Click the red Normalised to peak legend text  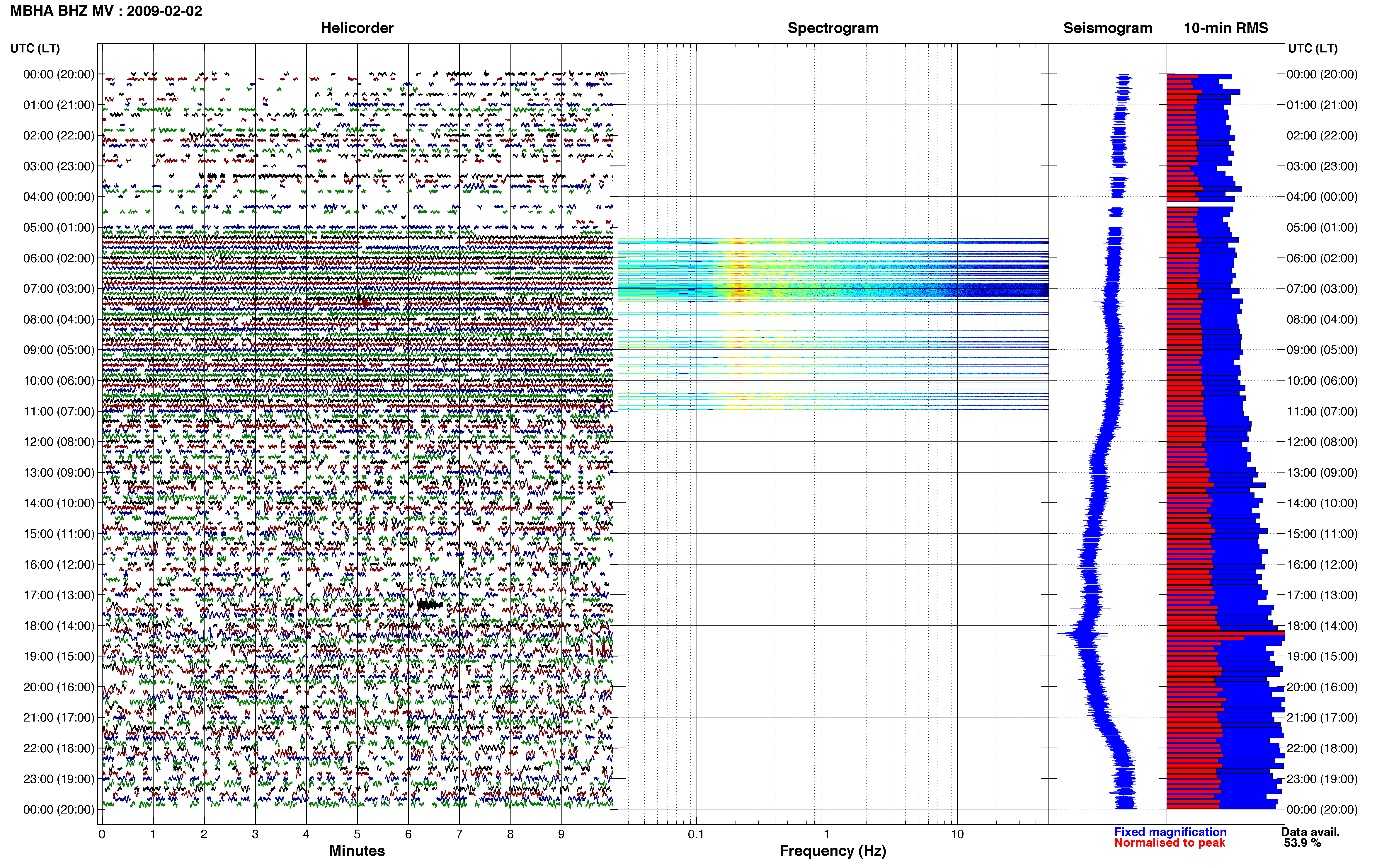pos(1170,843)
